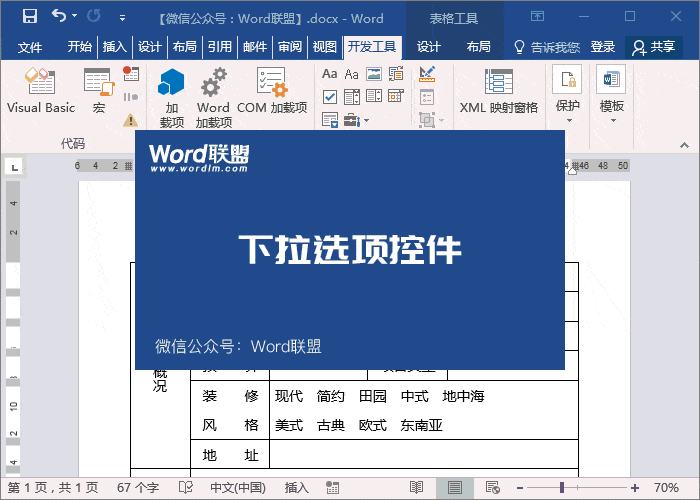Screen dimensions: 700x500
Task: Insert drop-down list content control
Action: point(374,96)
